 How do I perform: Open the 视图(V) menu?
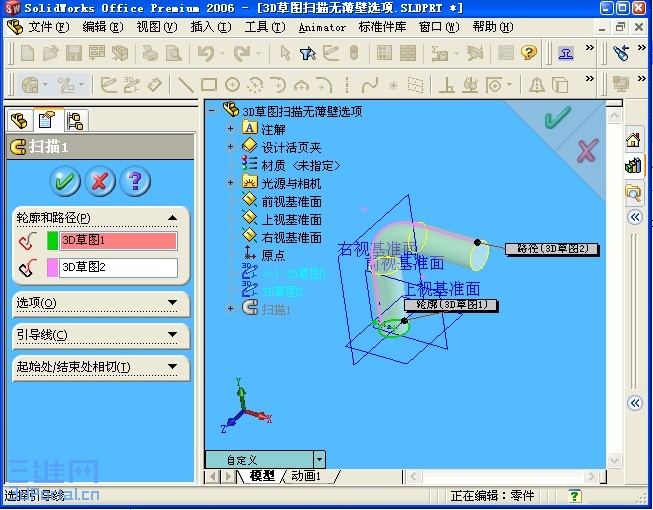(x=157, y=27)
